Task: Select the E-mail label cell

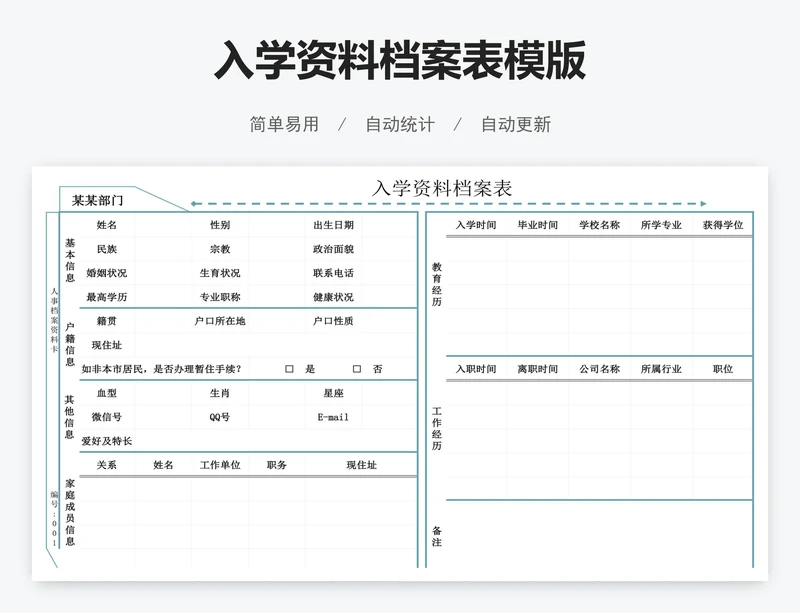Action: 333,417
